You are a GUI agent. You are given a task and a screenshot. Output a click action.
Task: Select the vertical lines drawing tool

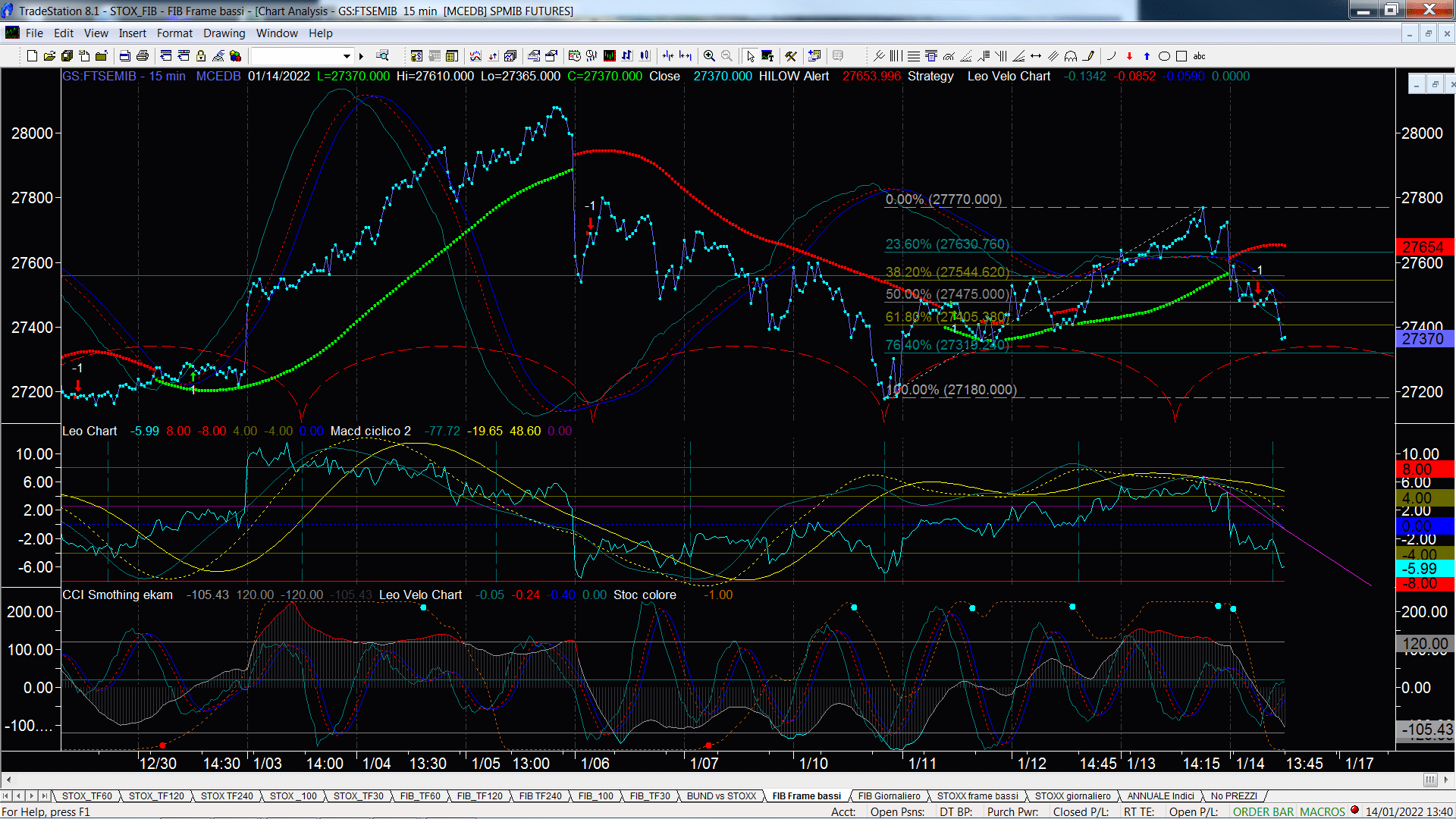(896, 56)
